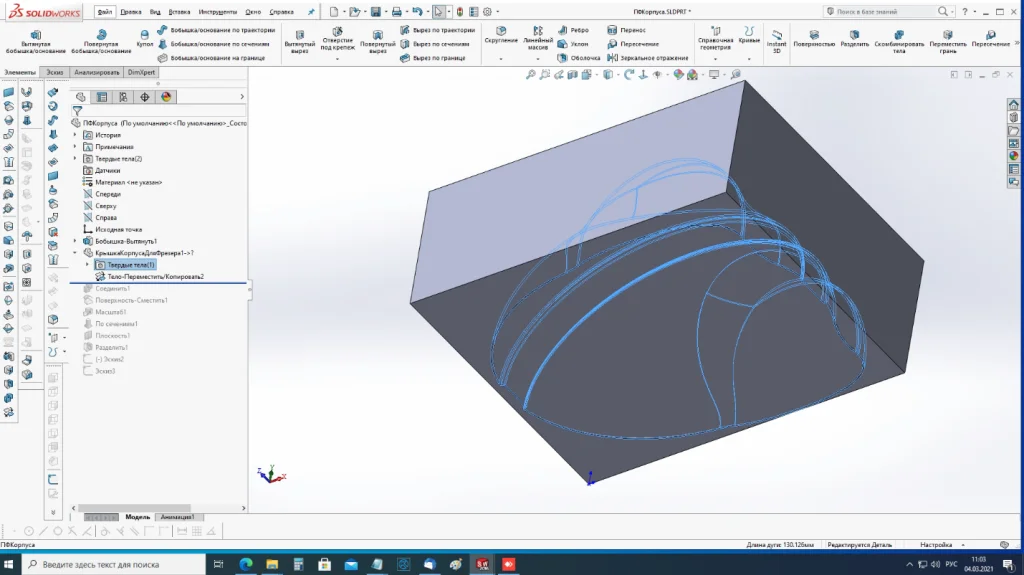This screenshot has width=1024, height=575.
Task: Pin the menu bar with the pushpin
Action: pyautogui.click(x=310, y=12)
